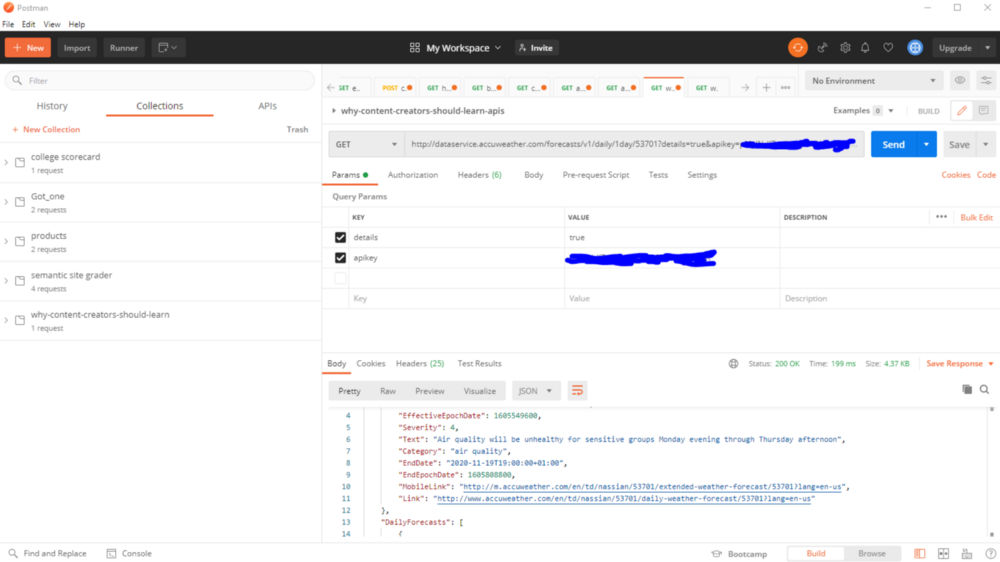Switch to two-pane view icon

coord(943,553)
